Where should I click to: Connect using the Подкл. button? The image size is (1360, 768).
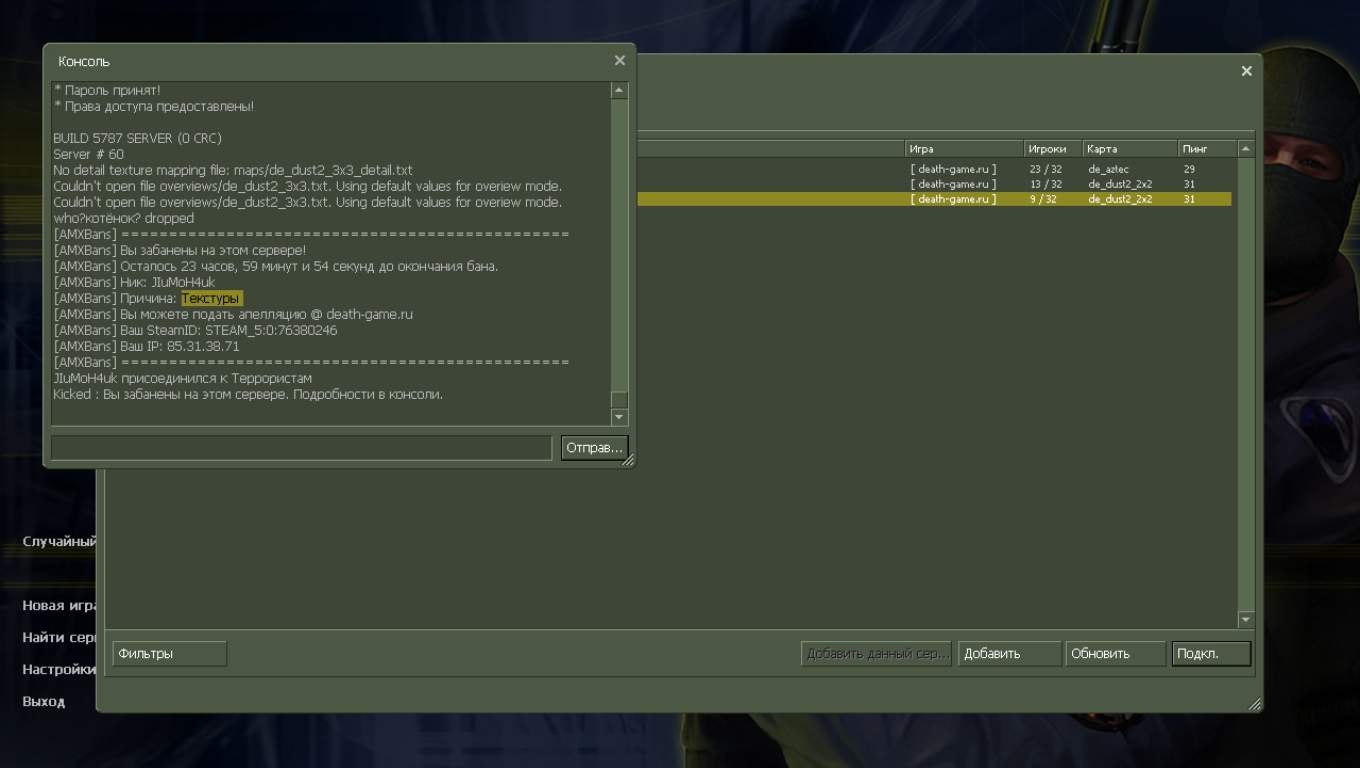[1211, 654]
